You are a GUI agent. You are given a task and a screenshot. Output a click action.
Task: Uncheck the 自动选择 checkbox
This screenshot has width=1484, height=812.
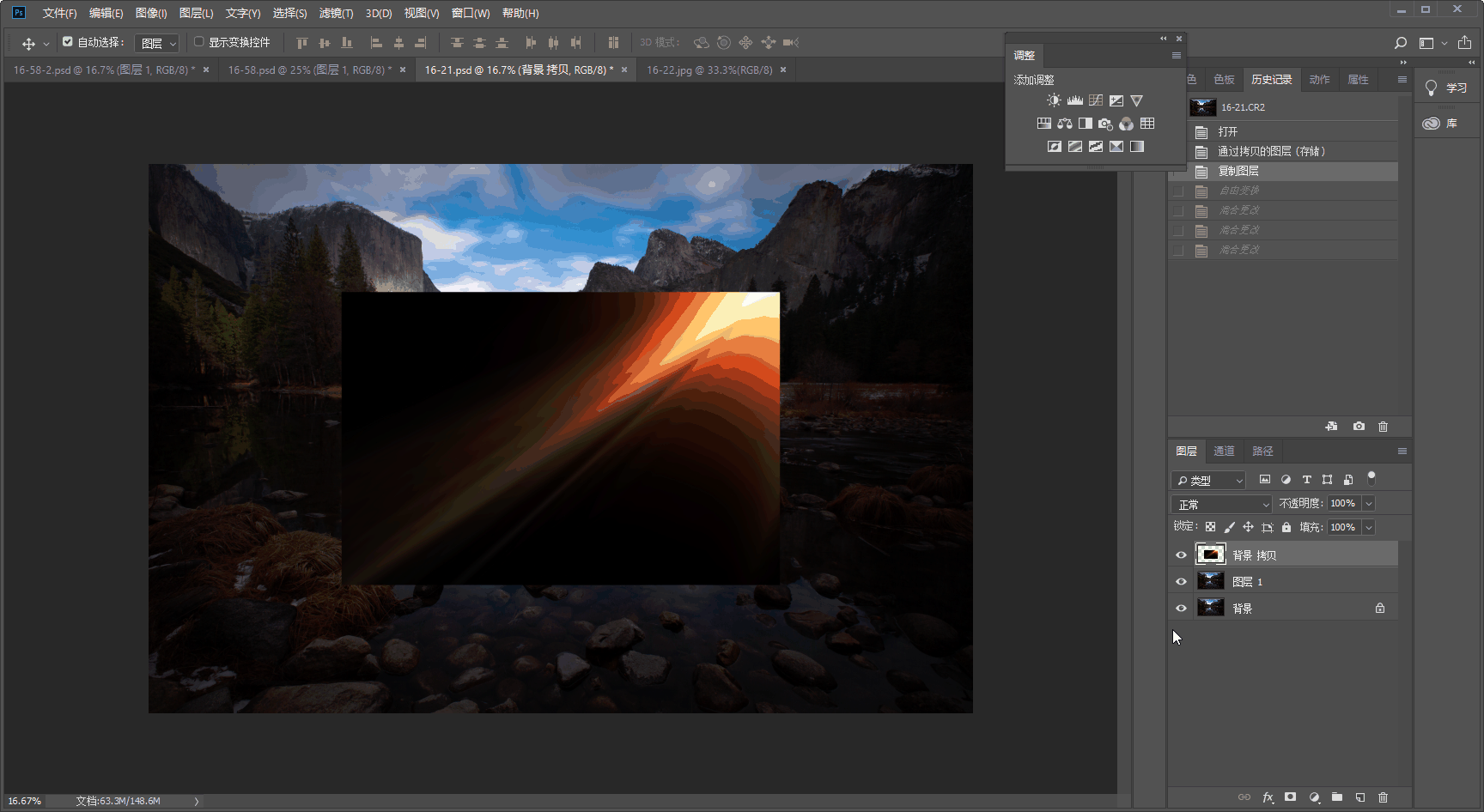68,41
